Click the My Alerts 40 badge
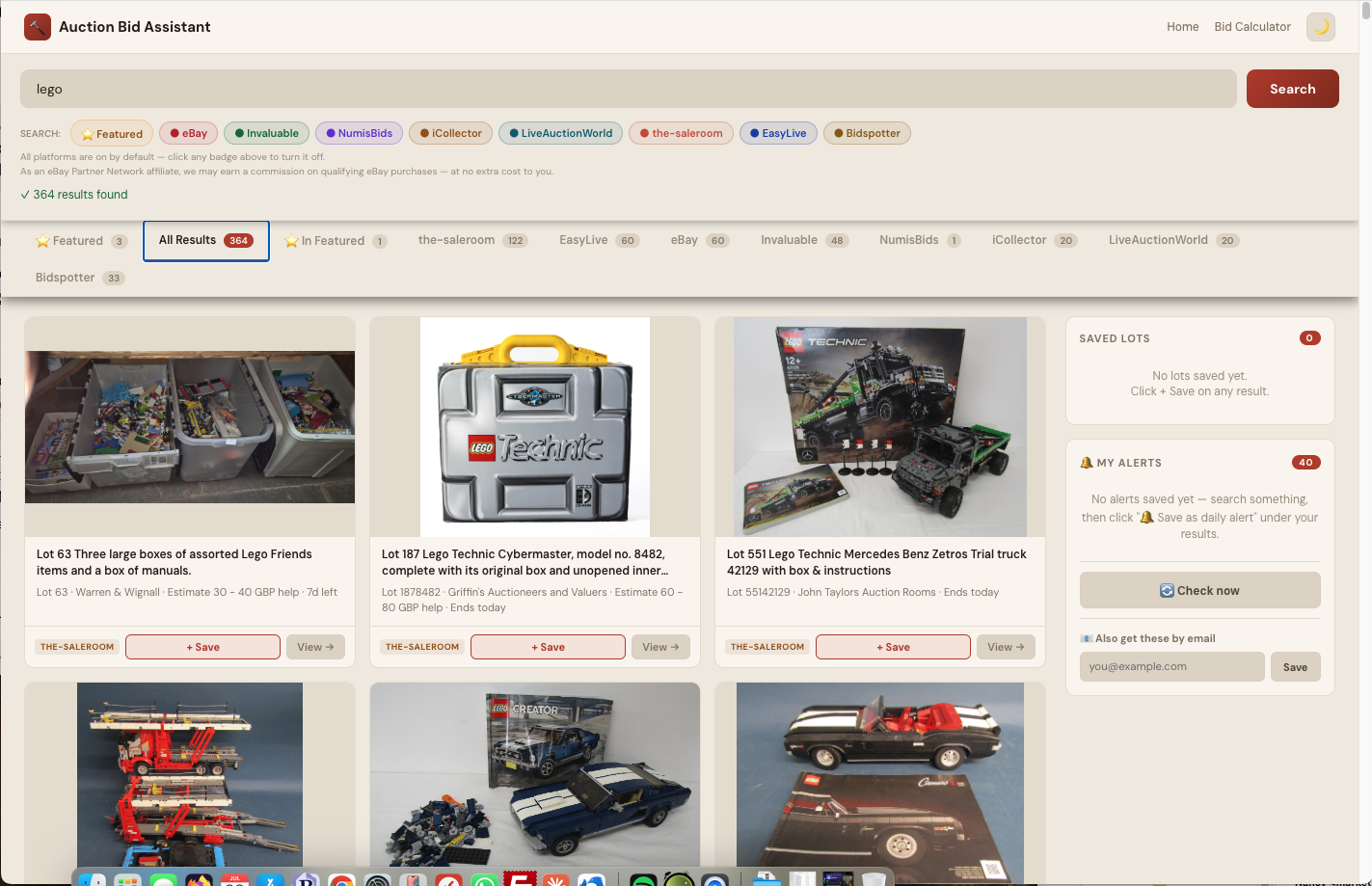 [1305, 463]
